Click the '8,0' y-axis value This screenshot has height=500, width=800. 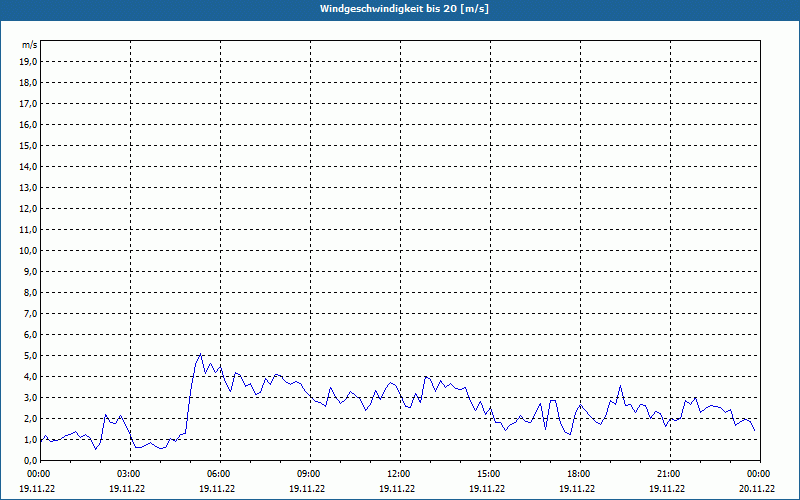30,292
